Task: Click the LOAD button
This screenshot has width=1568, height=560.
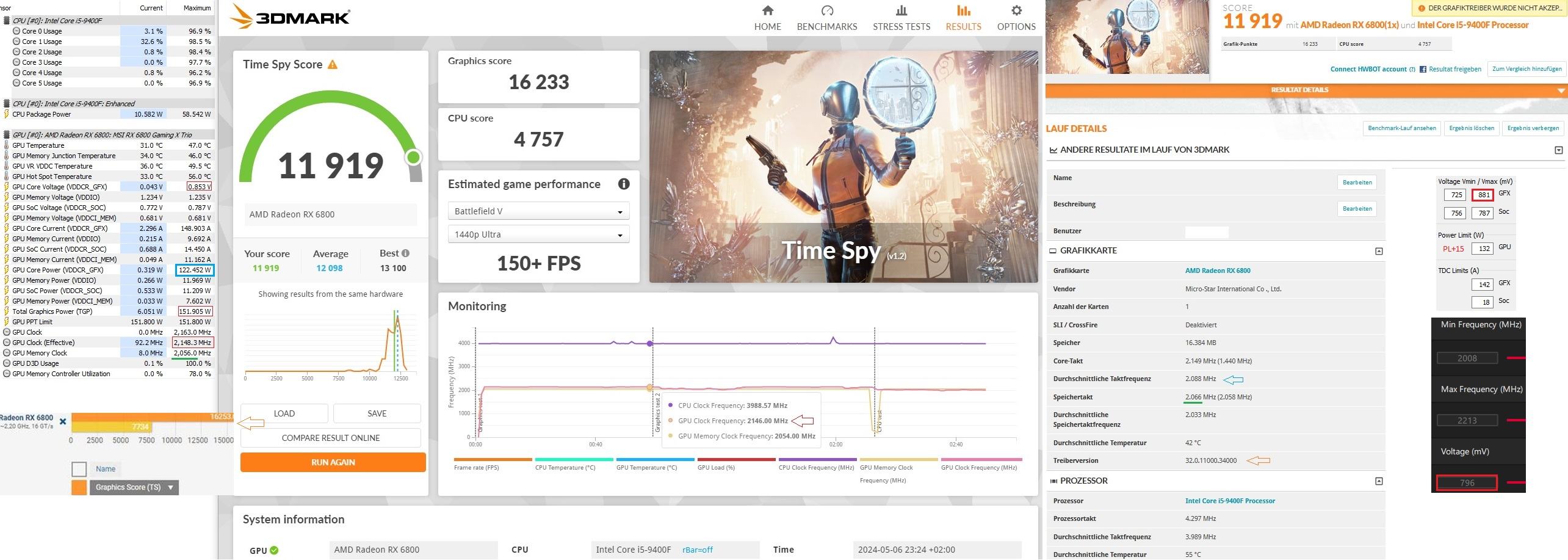Action: coord(284,413)
